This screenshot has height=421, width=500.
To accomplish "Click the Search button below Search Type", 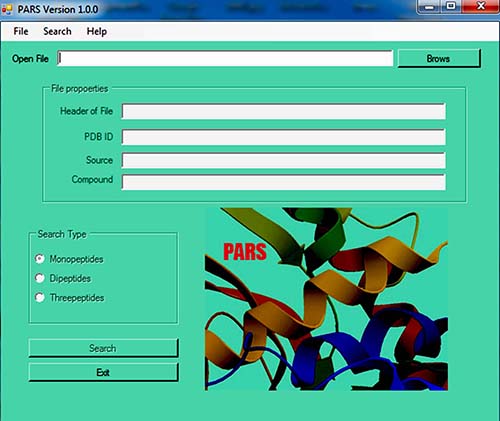I will pos(103,348).
